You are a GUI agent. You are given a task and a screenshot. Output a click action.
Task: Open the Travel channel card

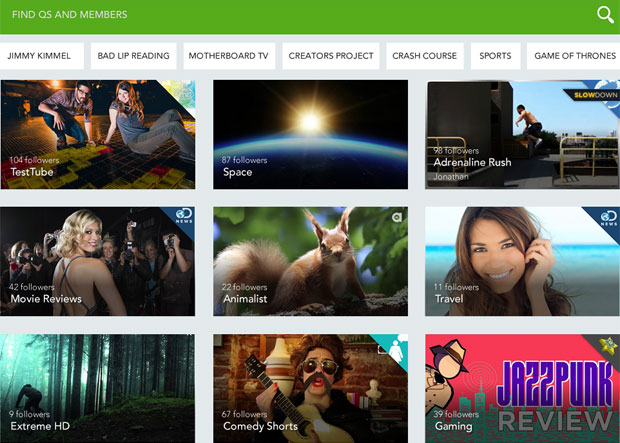tap(522, 261)
